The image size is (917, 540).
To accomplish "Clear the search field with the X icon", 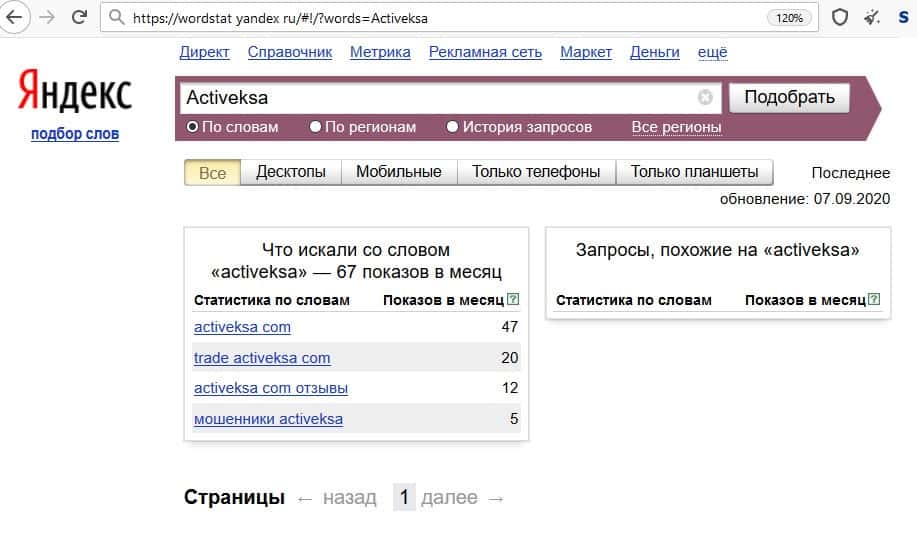I will tap(705, 98).
